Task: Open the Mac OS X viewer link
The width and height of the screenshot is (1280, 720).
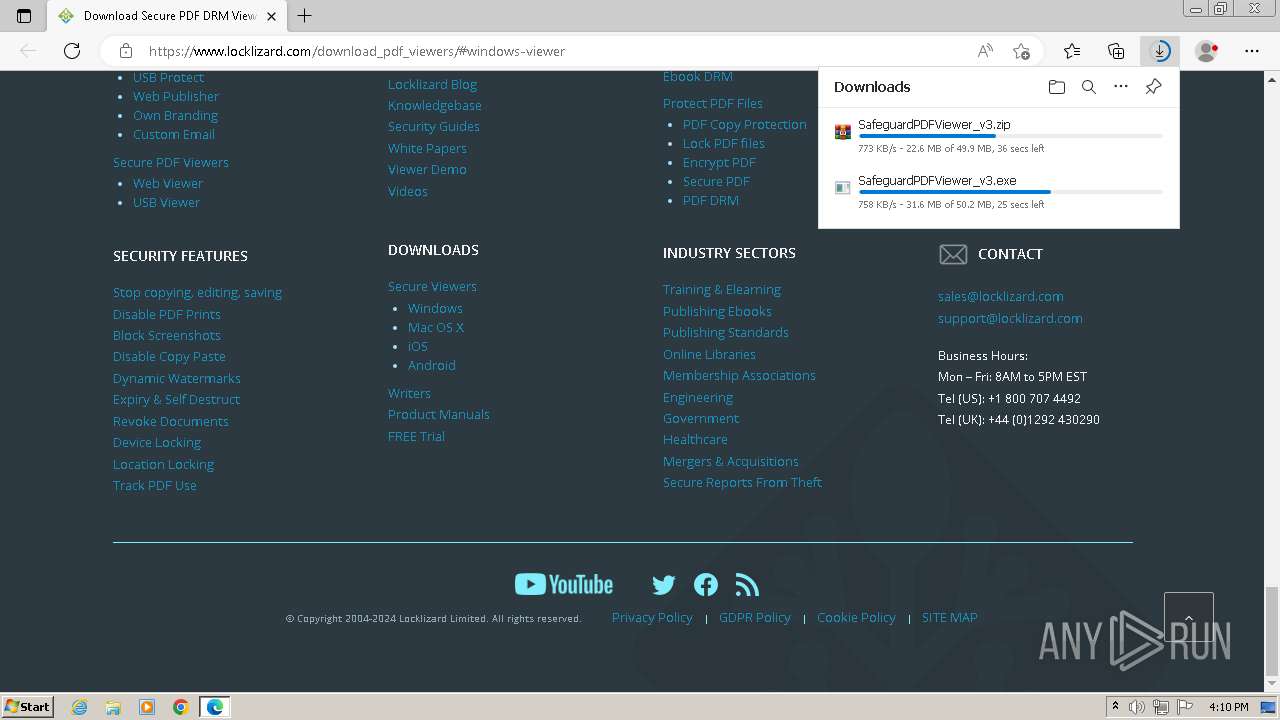Action: tap(436, 327)
